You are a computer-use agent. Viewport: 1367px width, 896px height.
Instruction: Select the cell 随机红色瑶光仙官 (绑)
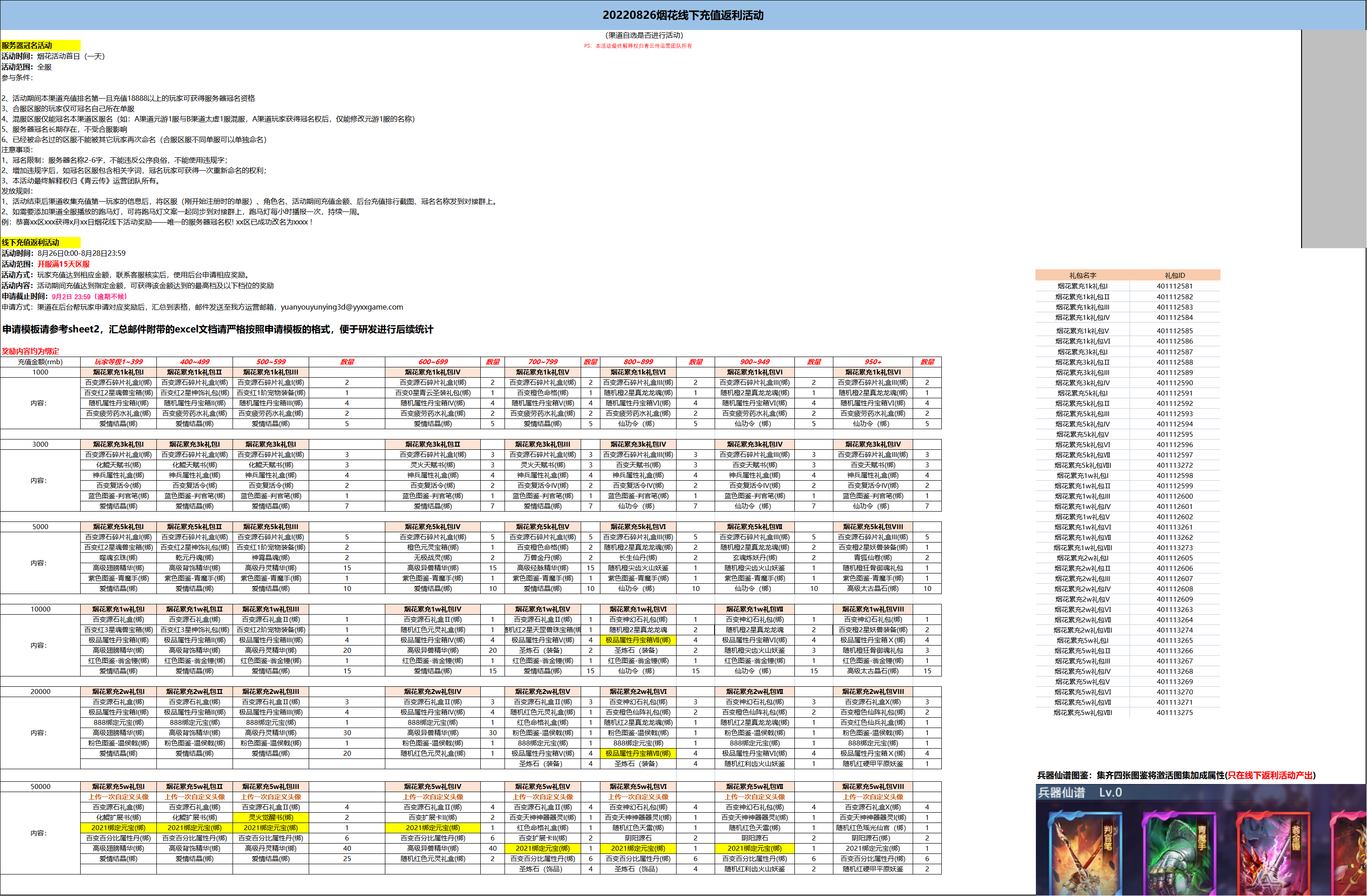tap(872, 828)
